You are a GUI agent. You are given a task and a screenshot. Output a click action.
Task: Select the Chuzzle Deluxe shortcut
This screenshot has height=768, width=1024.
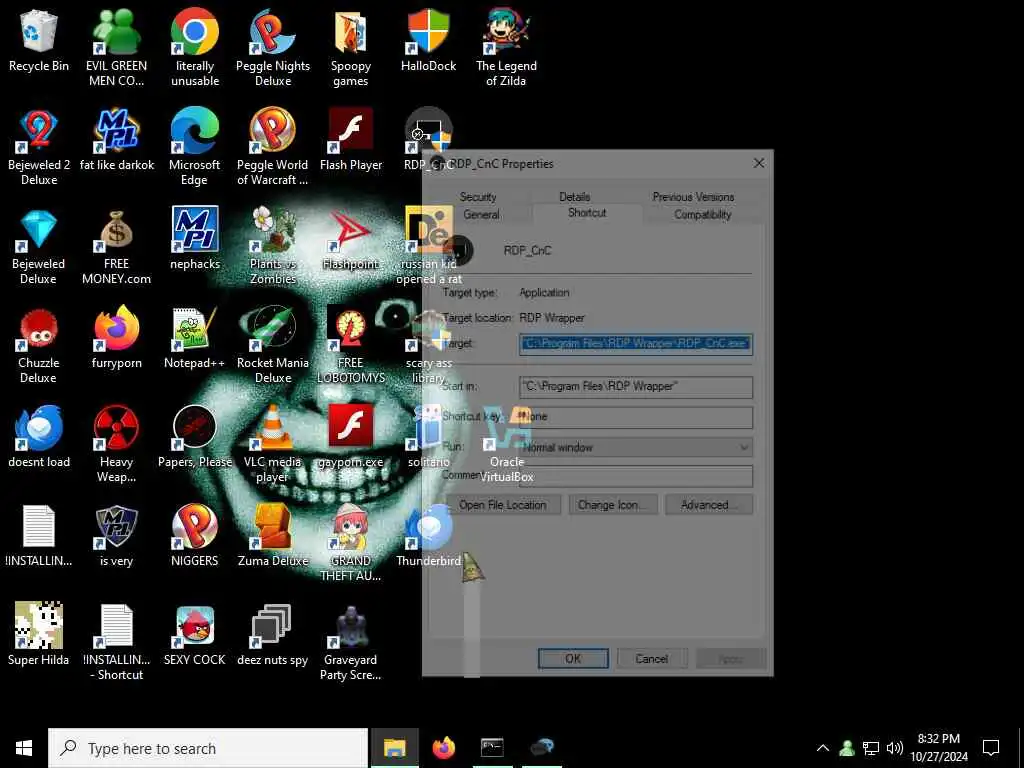[x=39, y=345]
